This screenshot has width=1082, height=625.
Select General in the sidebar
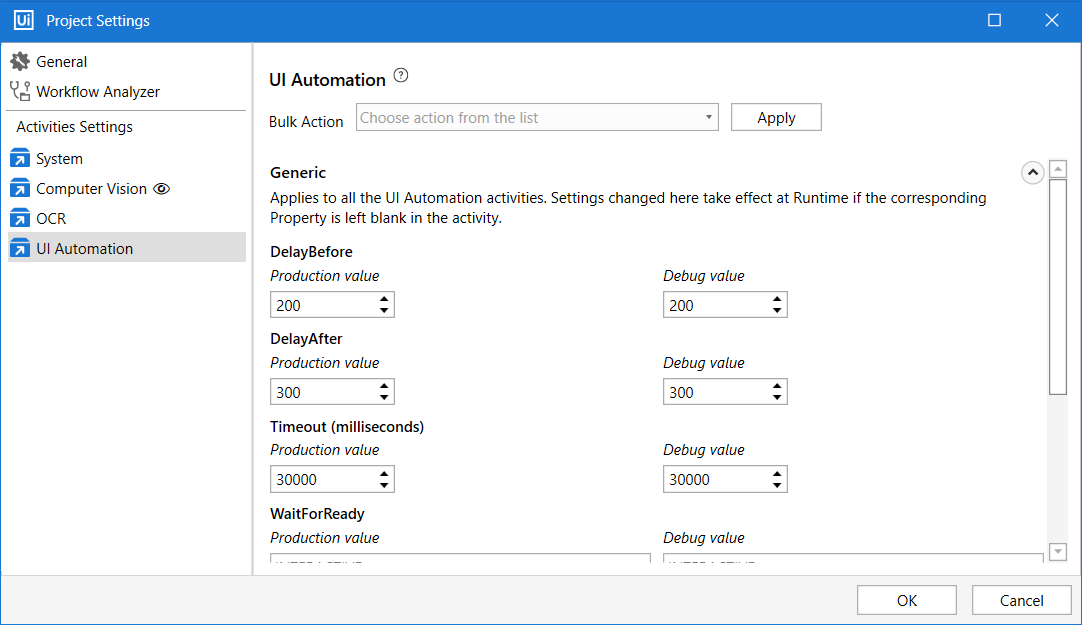[61, 61]
